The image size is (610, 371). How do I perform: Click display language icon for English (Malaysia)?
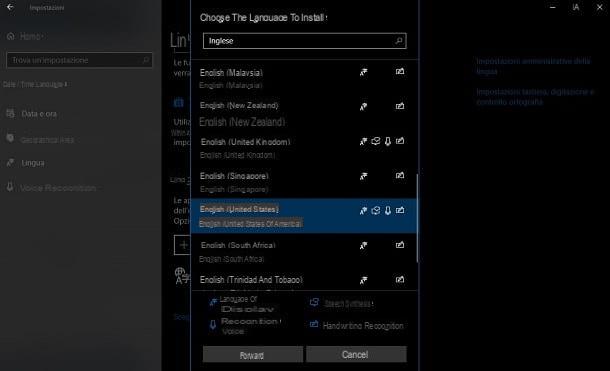(x=363, y=72)
